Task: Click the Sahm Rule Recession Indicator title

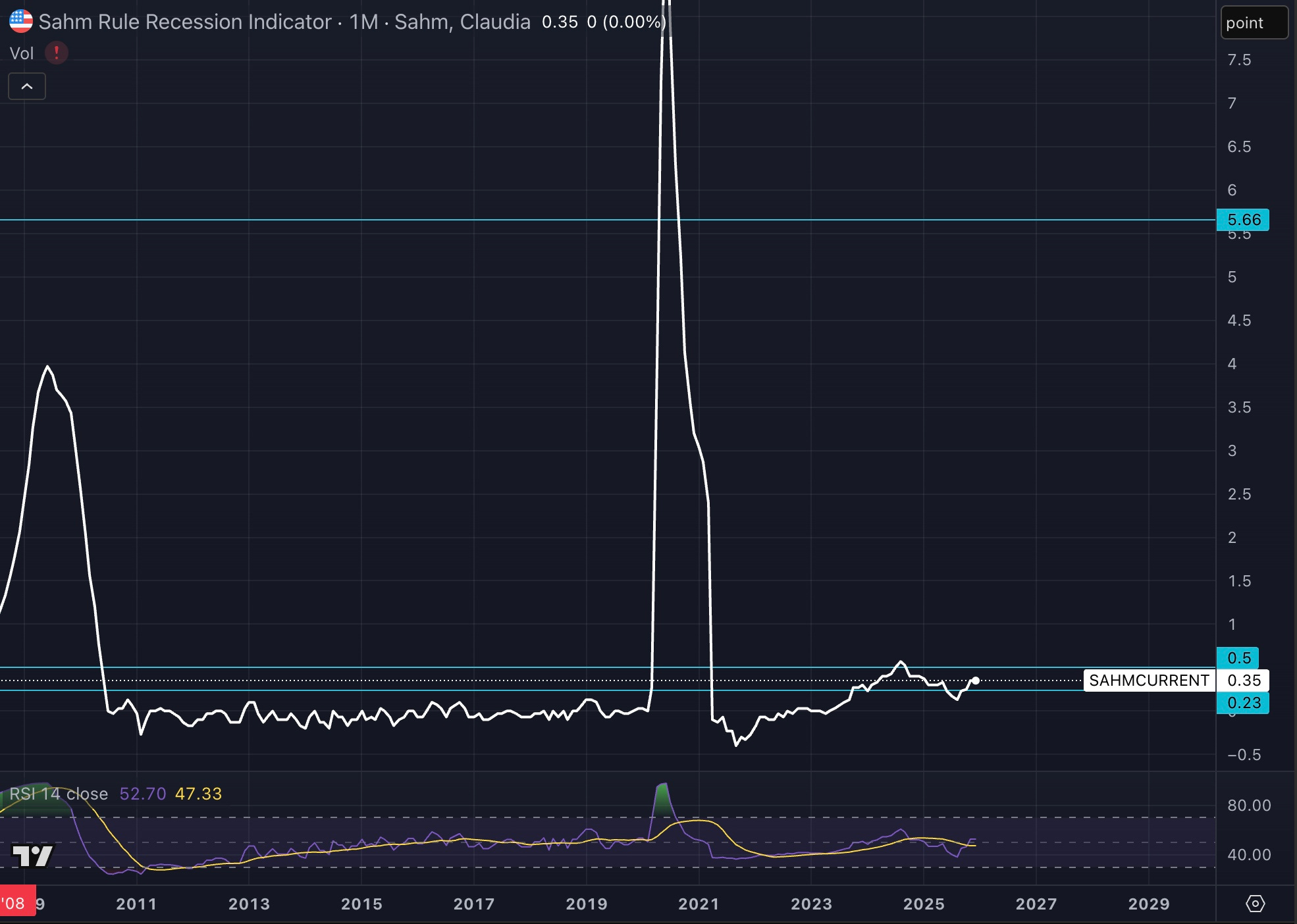Action: tap(185, 22)
